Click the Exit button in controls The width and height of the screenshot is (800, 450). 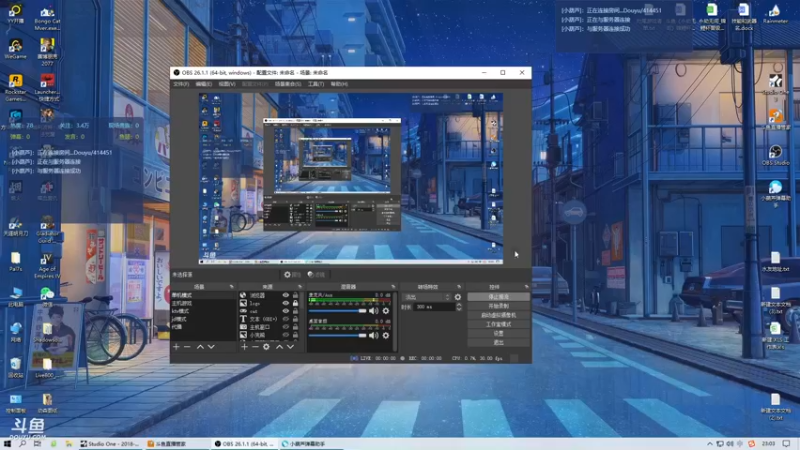pyautogui.click(x=498, y=342)
